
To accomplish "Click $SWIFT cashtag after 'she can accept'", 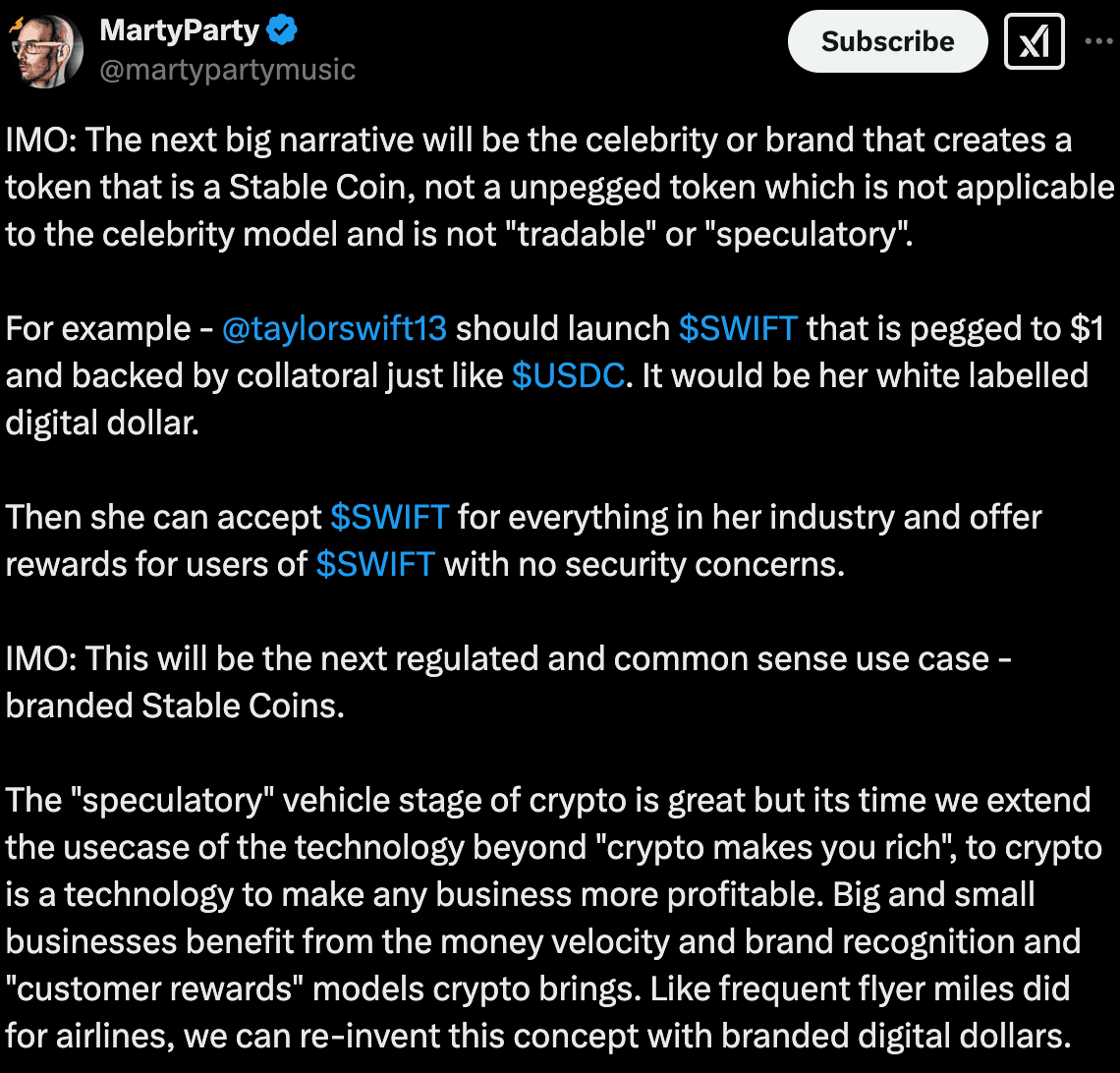I will tap(389, 517).
